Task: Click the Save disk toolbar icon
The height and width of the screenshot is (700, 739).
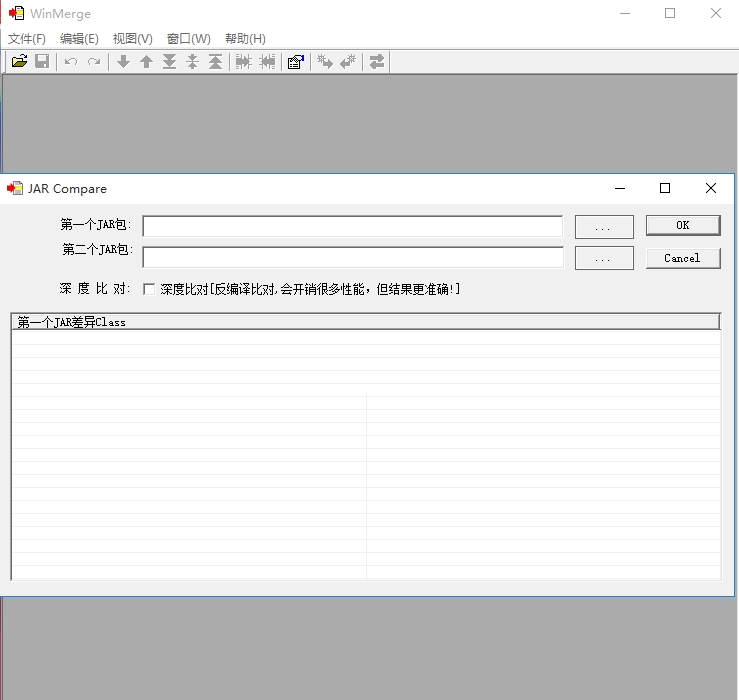Action: (x=42, y=61)
